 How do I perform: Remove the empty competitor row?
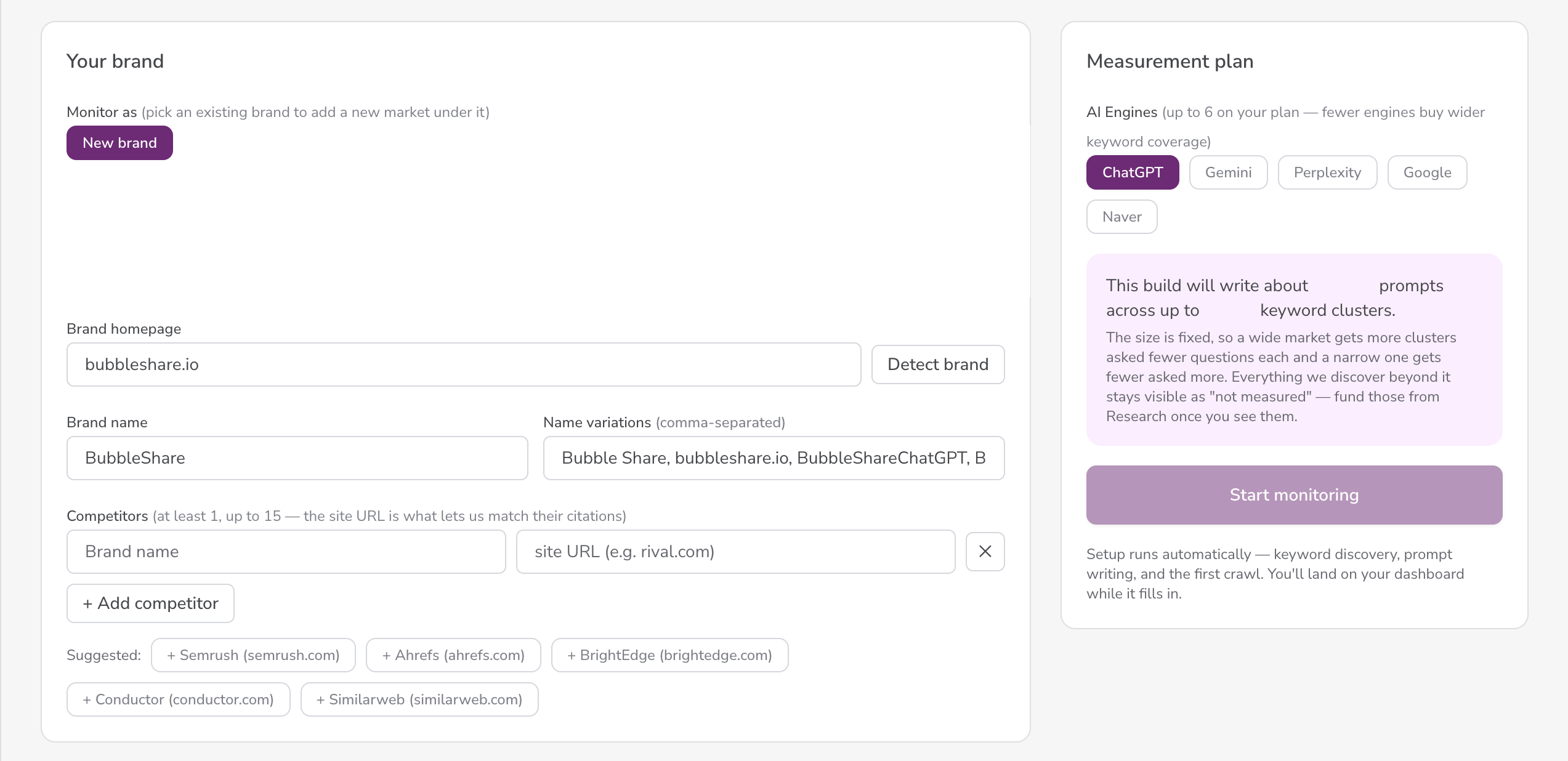(985, 552)
